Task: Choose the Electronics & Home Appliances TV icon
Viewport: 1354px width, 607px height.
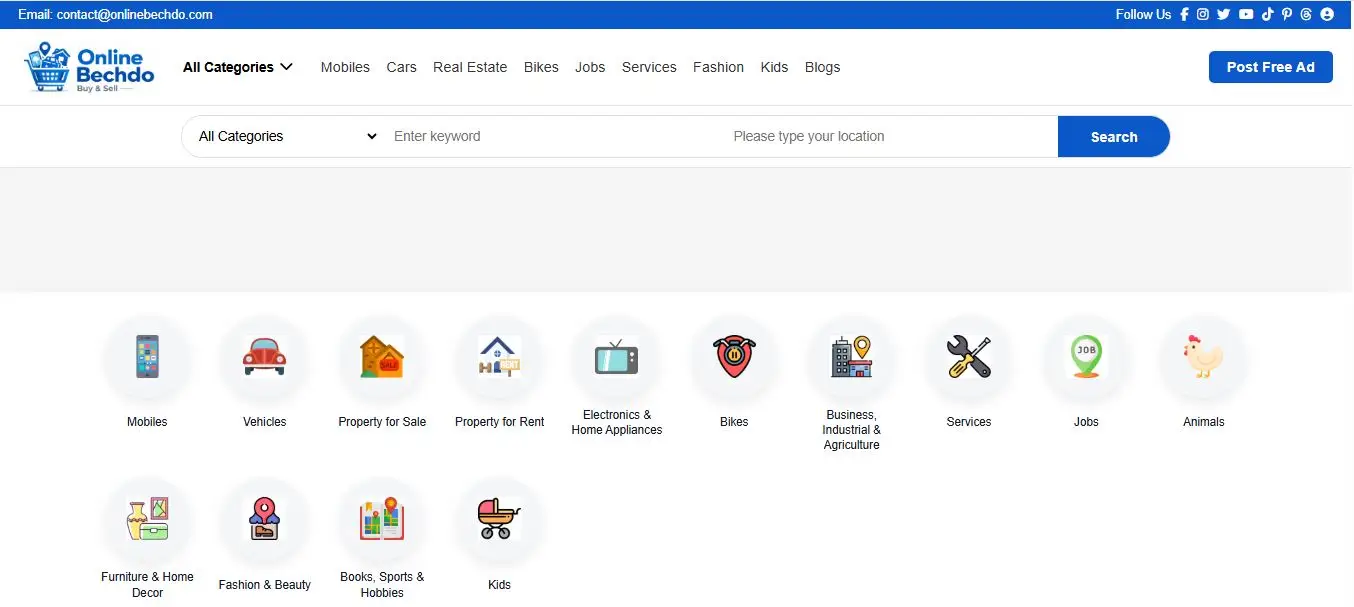Action: (x=617, y=357)
